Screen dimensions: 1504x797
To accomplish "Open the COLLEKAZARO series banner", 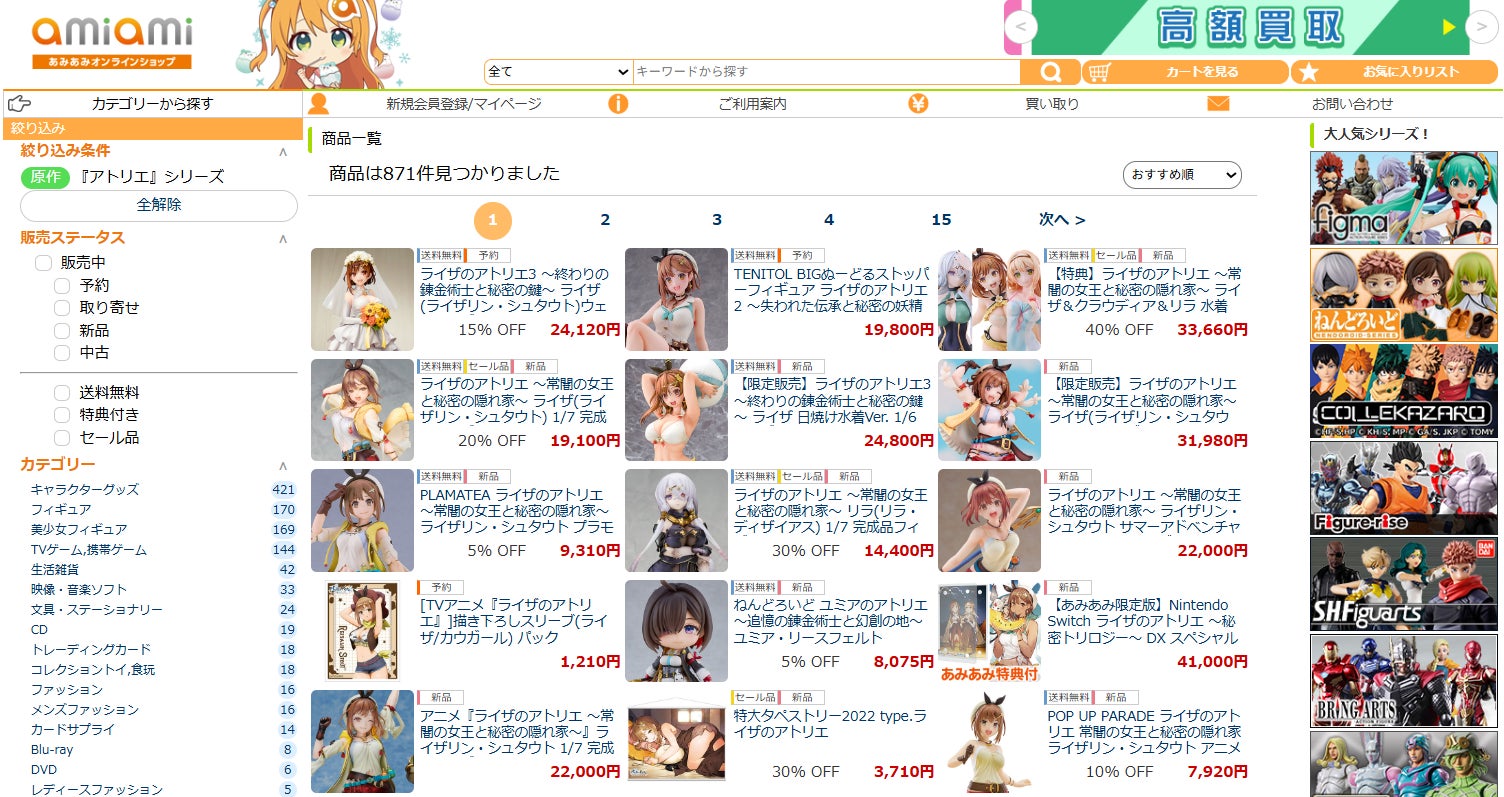I will click(1403, 391).
